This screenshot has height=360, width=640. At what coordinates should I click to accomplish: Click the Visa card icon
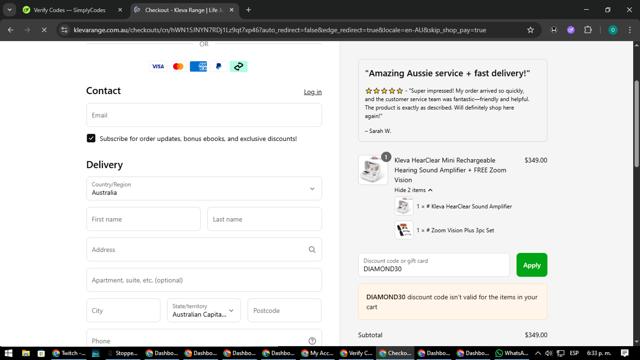(158, 66)
